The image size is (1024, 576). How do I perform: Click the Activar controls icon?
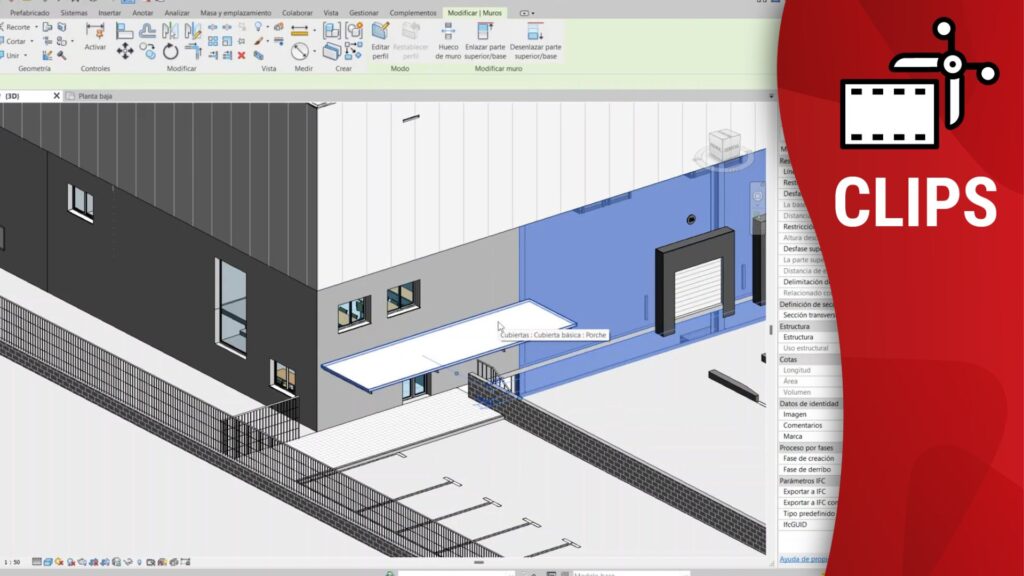pos(95,35)
